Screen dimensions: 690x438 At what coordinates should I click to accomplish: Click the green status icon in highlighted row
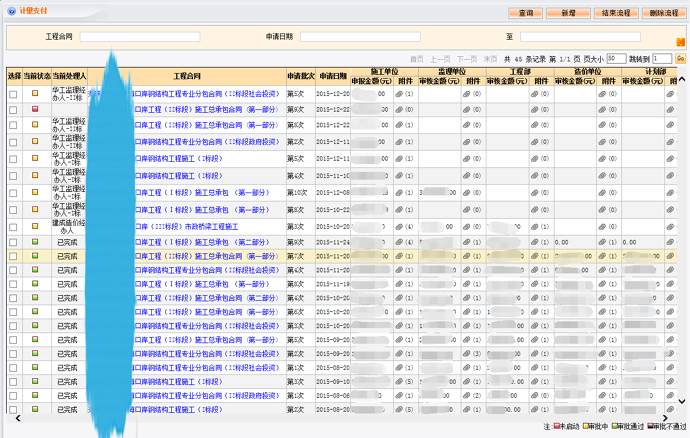click(35, 256)
